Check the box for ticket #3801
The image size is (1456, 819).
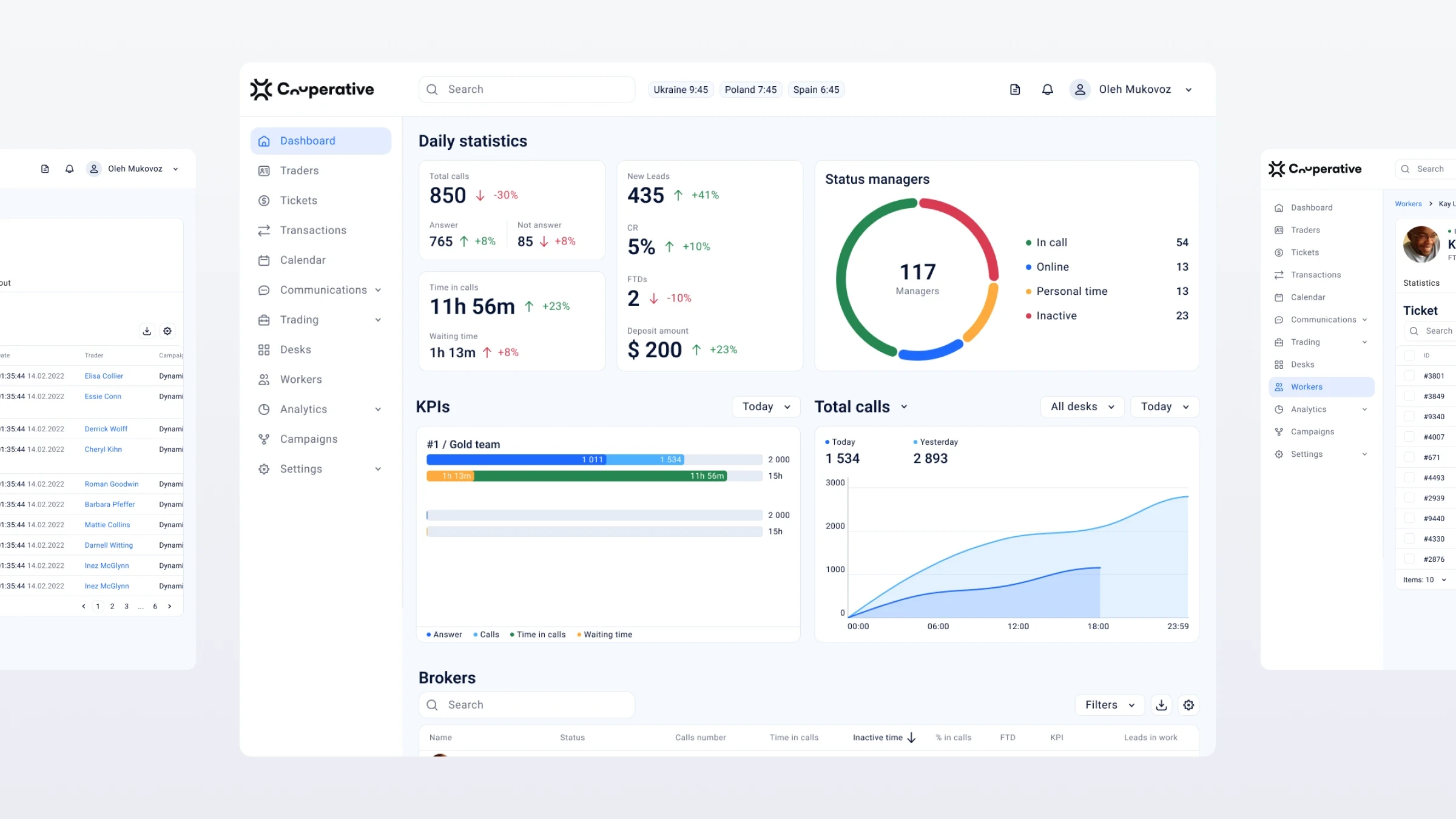[1409, 376]
